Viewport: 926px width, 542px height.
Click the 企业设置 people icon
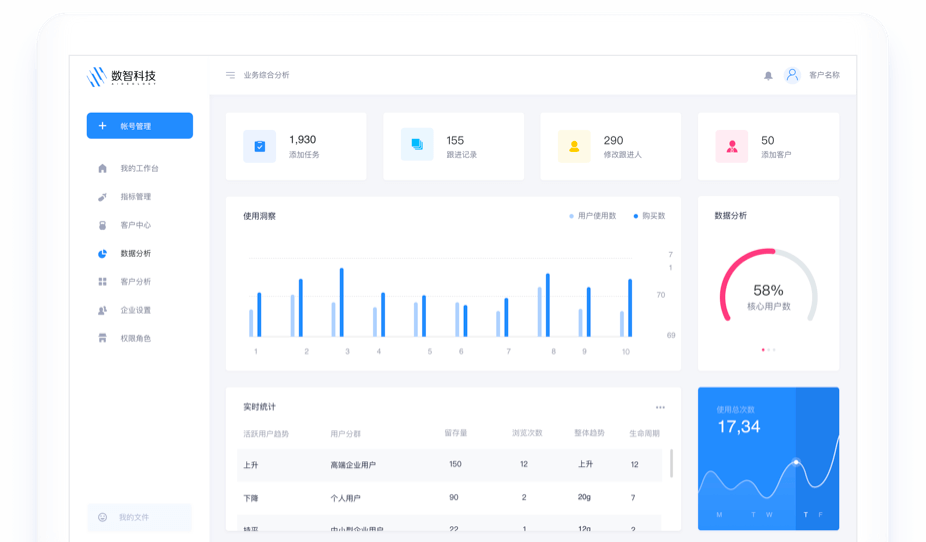pos(102,310)
